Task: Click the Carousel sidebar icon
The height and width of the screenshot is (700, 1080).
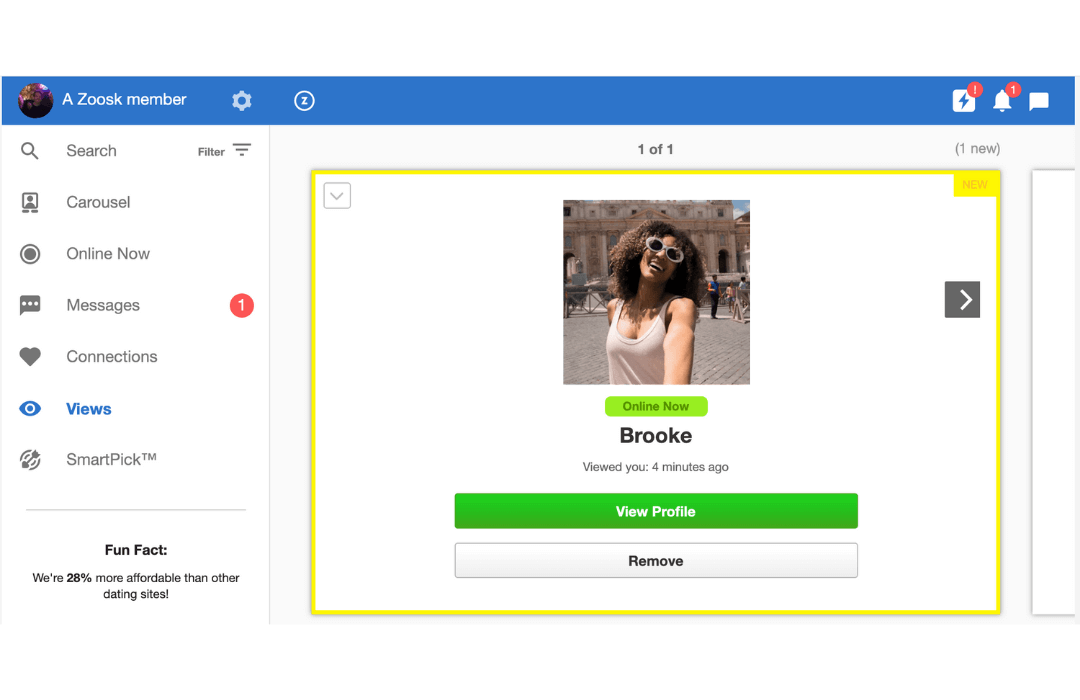Action: (x=30, y=202)
